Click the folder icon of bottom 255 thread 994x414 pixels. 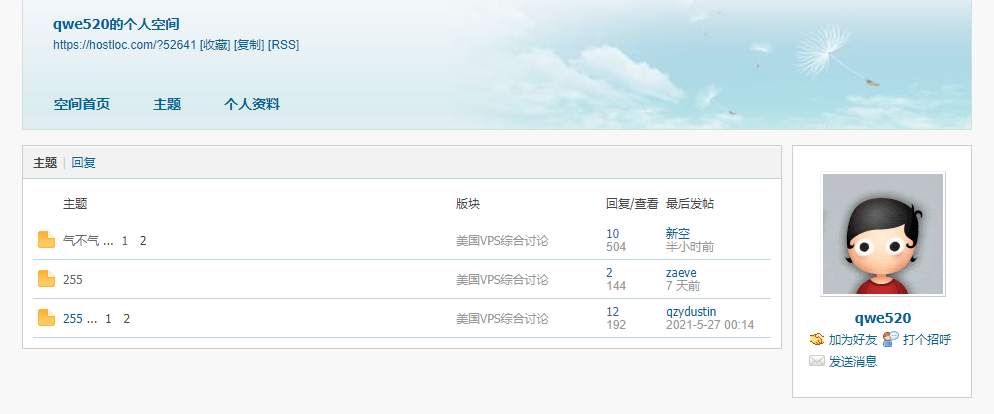[x=46, y=318]
